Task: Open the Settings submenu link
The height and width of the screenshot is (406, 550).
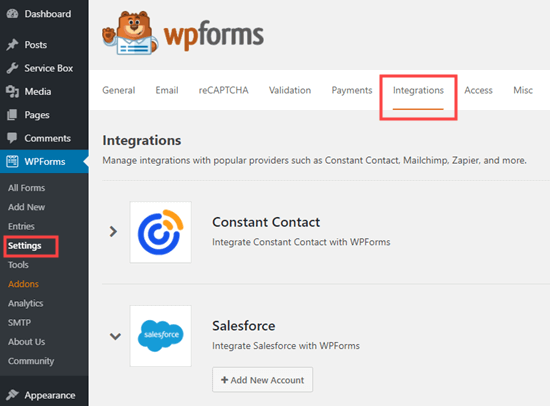Action: point(25,246)
